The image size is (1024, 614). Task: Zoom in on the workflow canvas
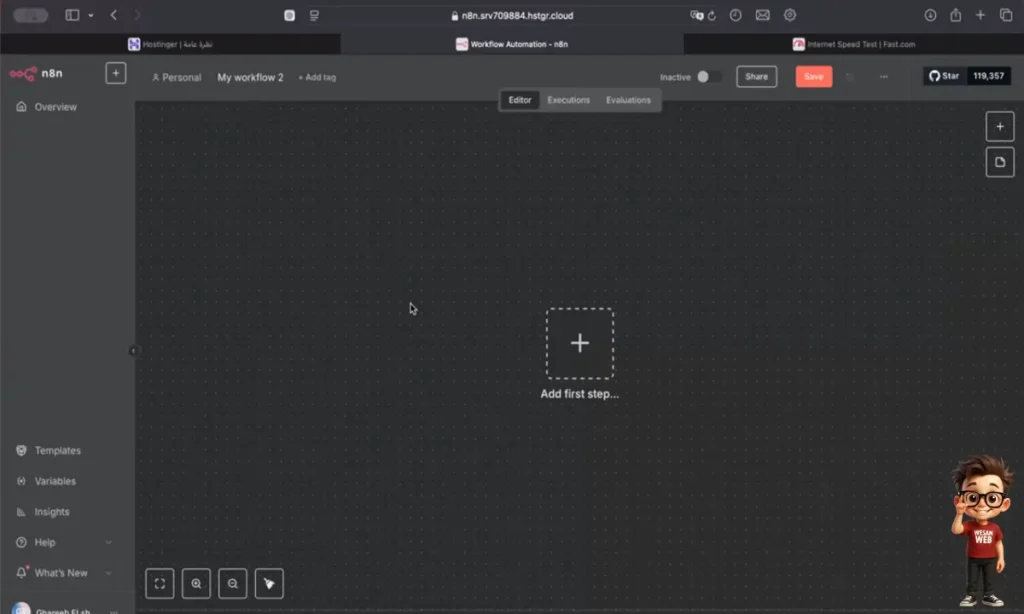196,583
